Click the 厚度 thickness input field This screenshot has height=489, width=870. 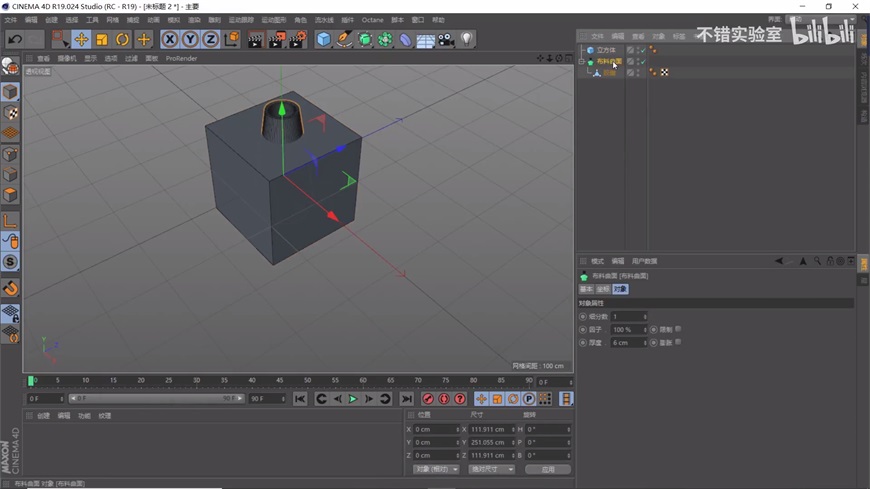[628, 342]
